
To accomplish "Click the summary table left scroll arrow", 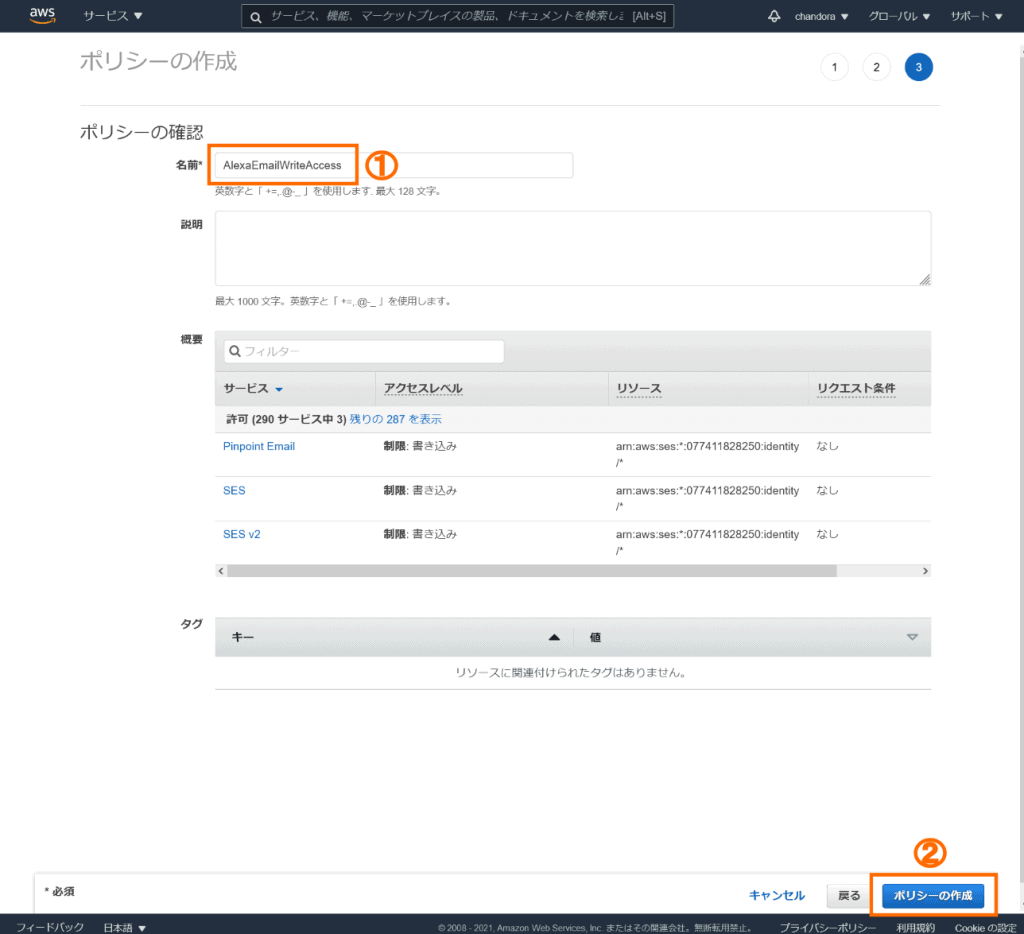I will 221,571.
